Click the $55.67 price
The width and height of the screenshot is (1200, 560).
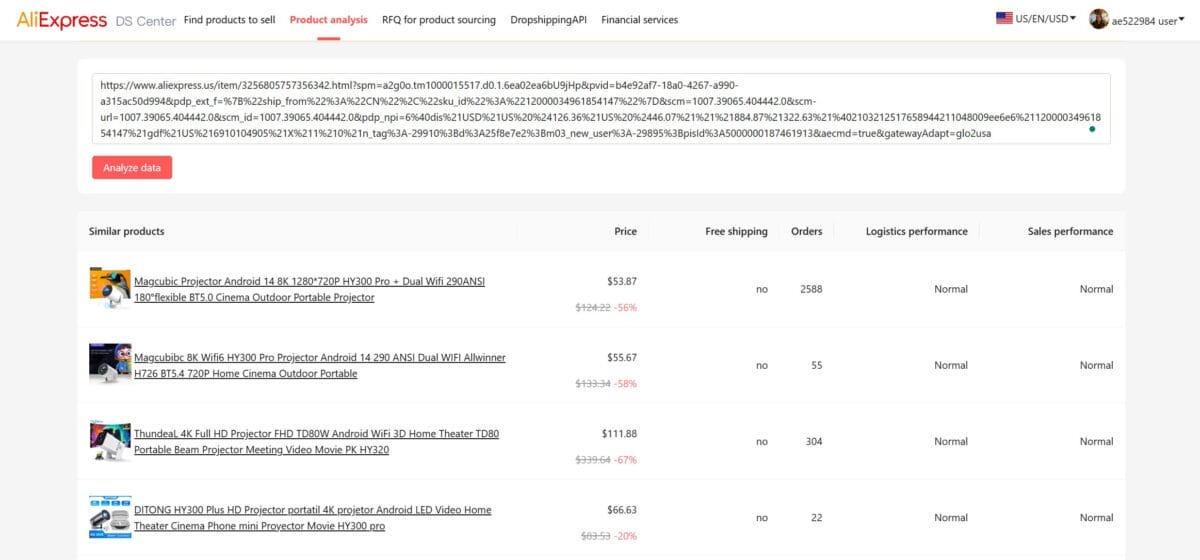click(x=622, y=357)
